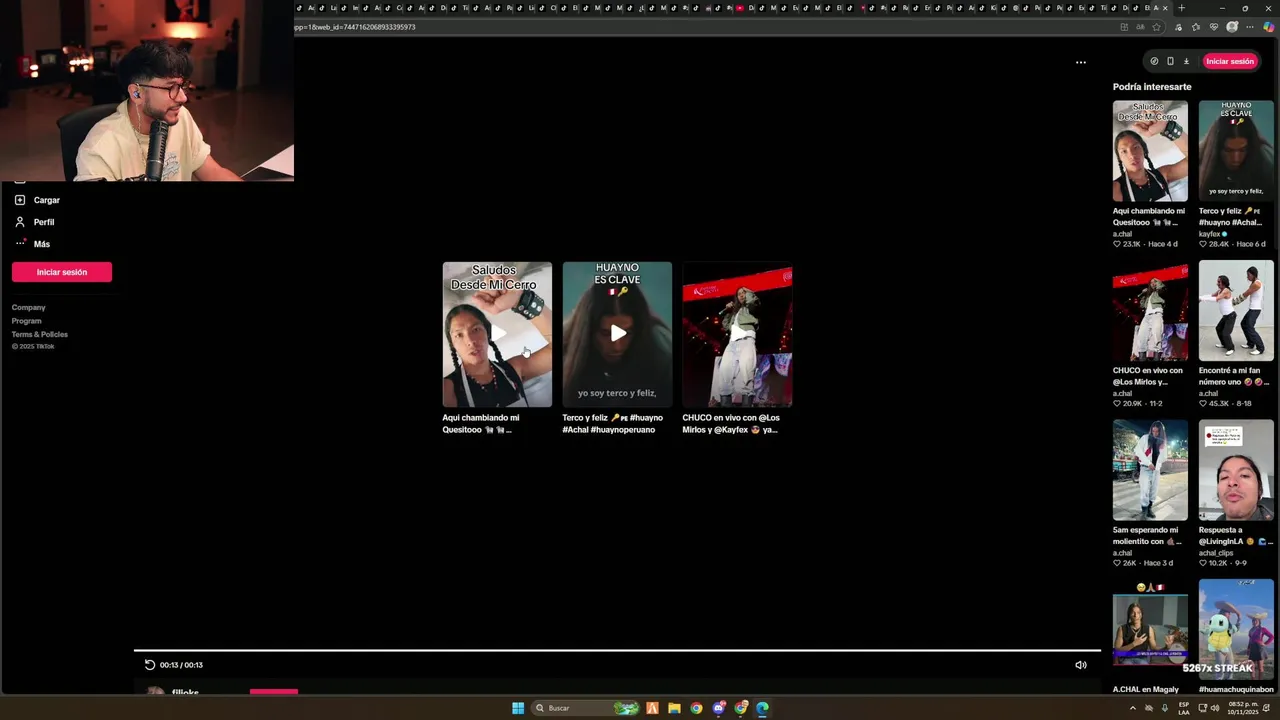Open the browser favorites collection icon
This screenshot has width=1280, height=720.
pos(1196,27)
